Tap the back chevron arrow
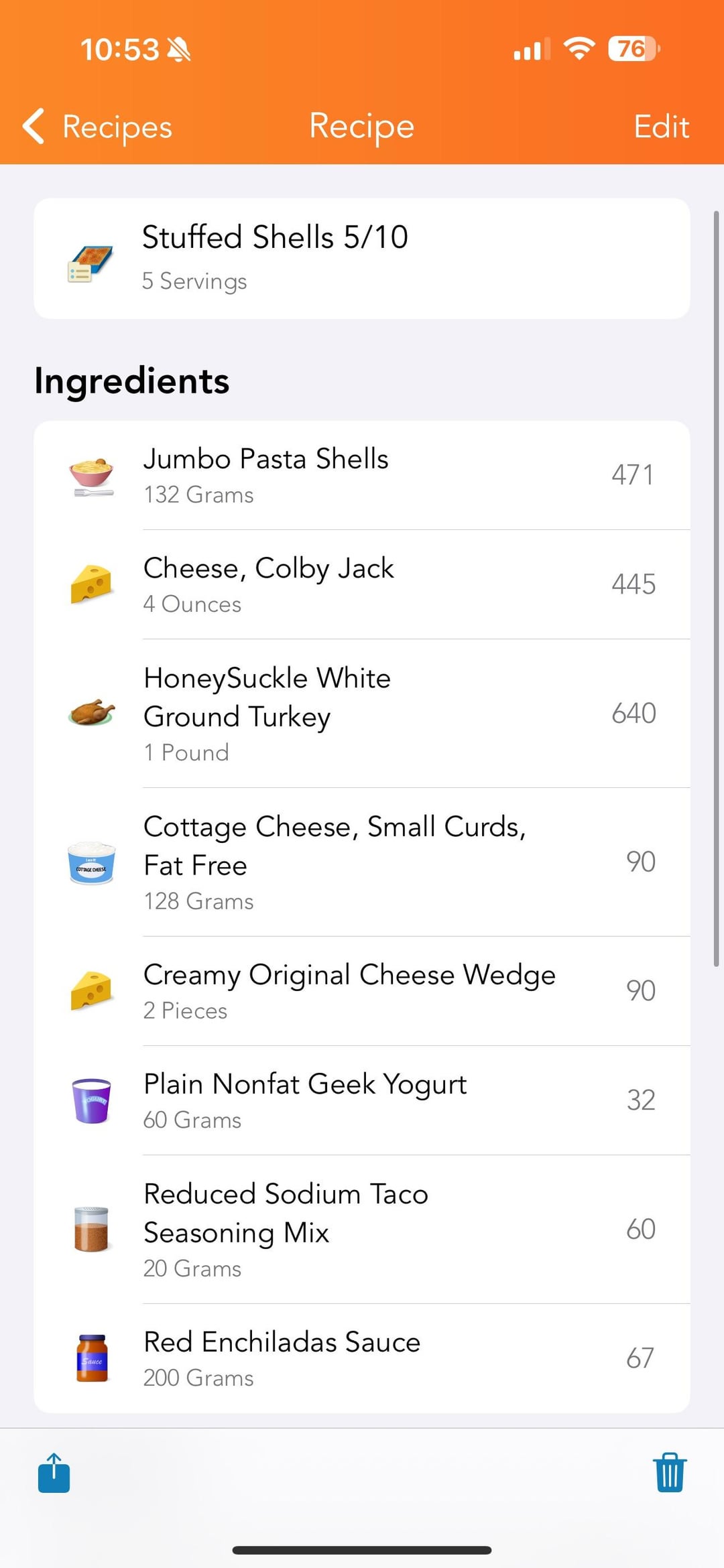Image resolution: width=724 pixels, height=1568 pixels. [x=34, y=126]
